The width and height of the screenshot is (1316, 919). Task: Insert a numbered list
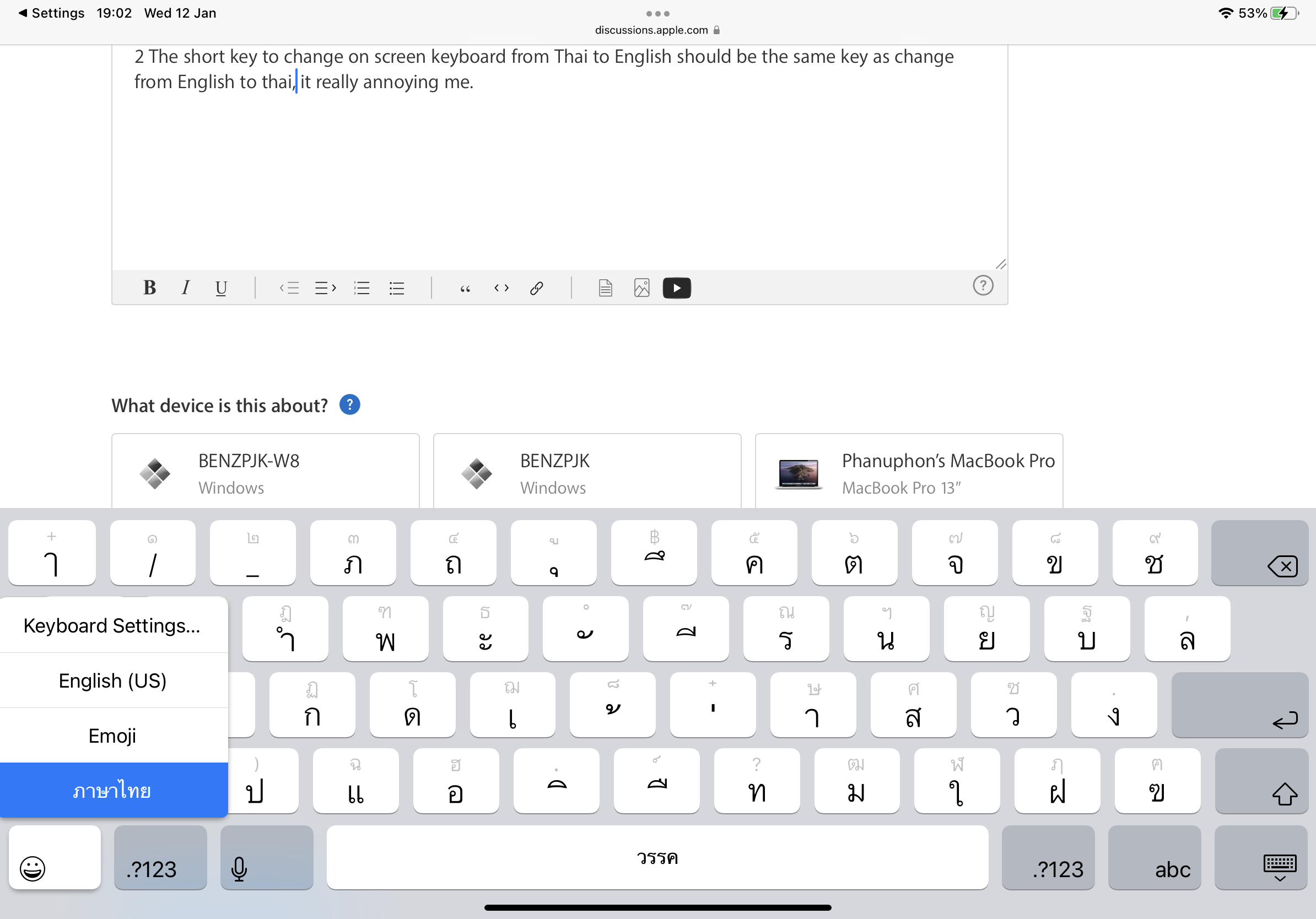pos(362,288)
